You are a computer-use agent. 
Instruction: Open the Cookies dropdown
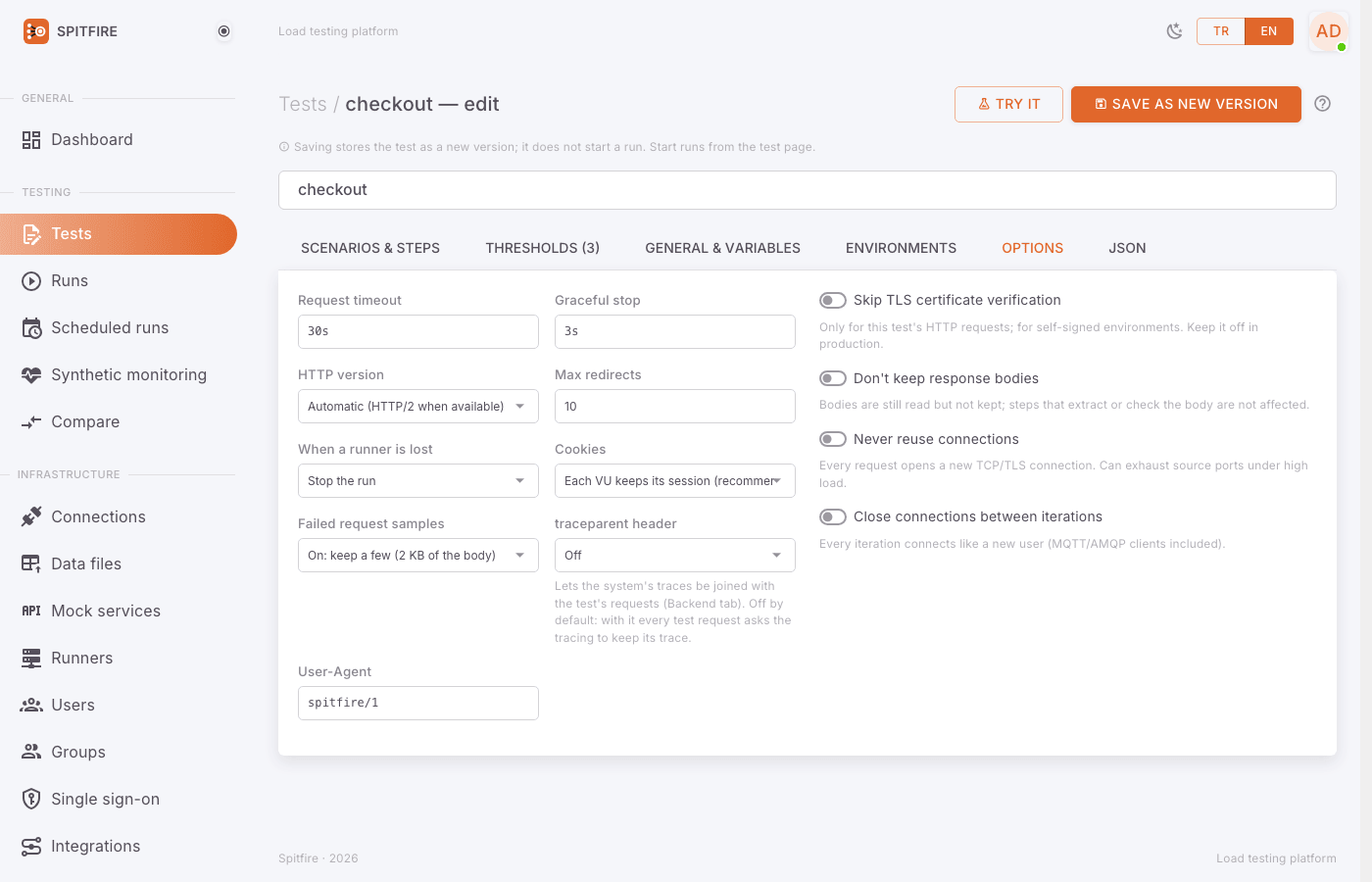675,480
